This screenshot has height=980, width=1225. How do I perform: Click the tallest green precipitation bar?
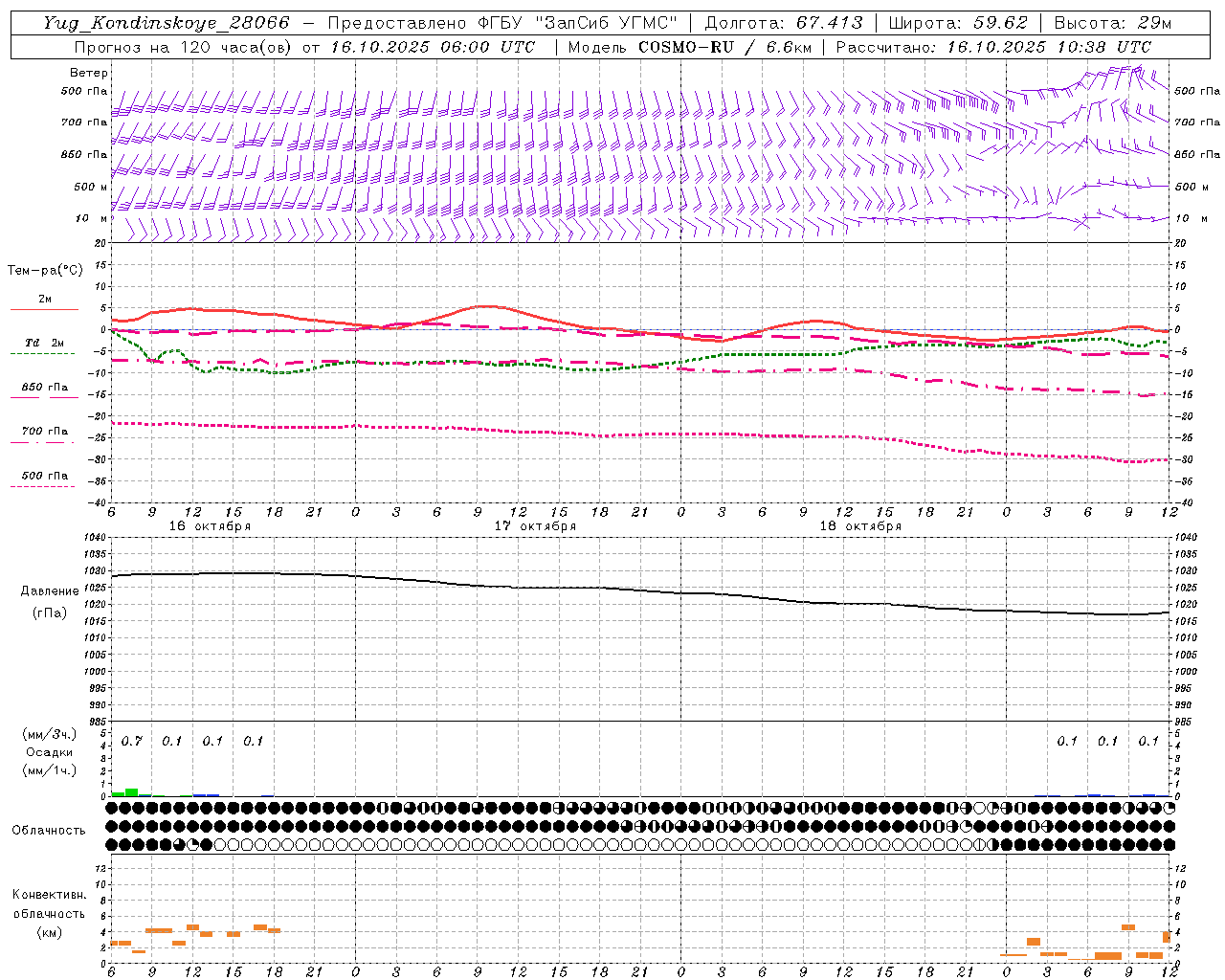(x=132, y=792)
